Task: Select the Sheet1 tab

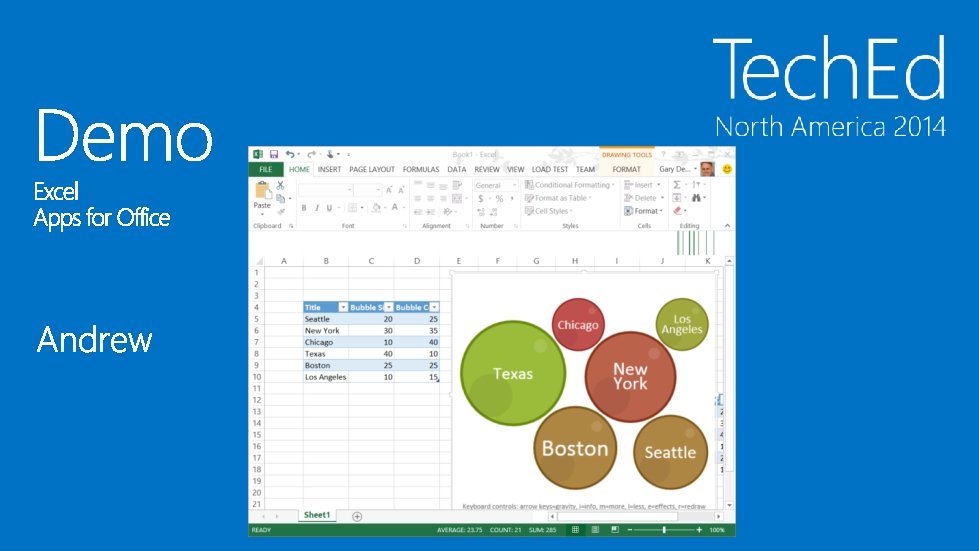Action: click(x=317, y=515)
